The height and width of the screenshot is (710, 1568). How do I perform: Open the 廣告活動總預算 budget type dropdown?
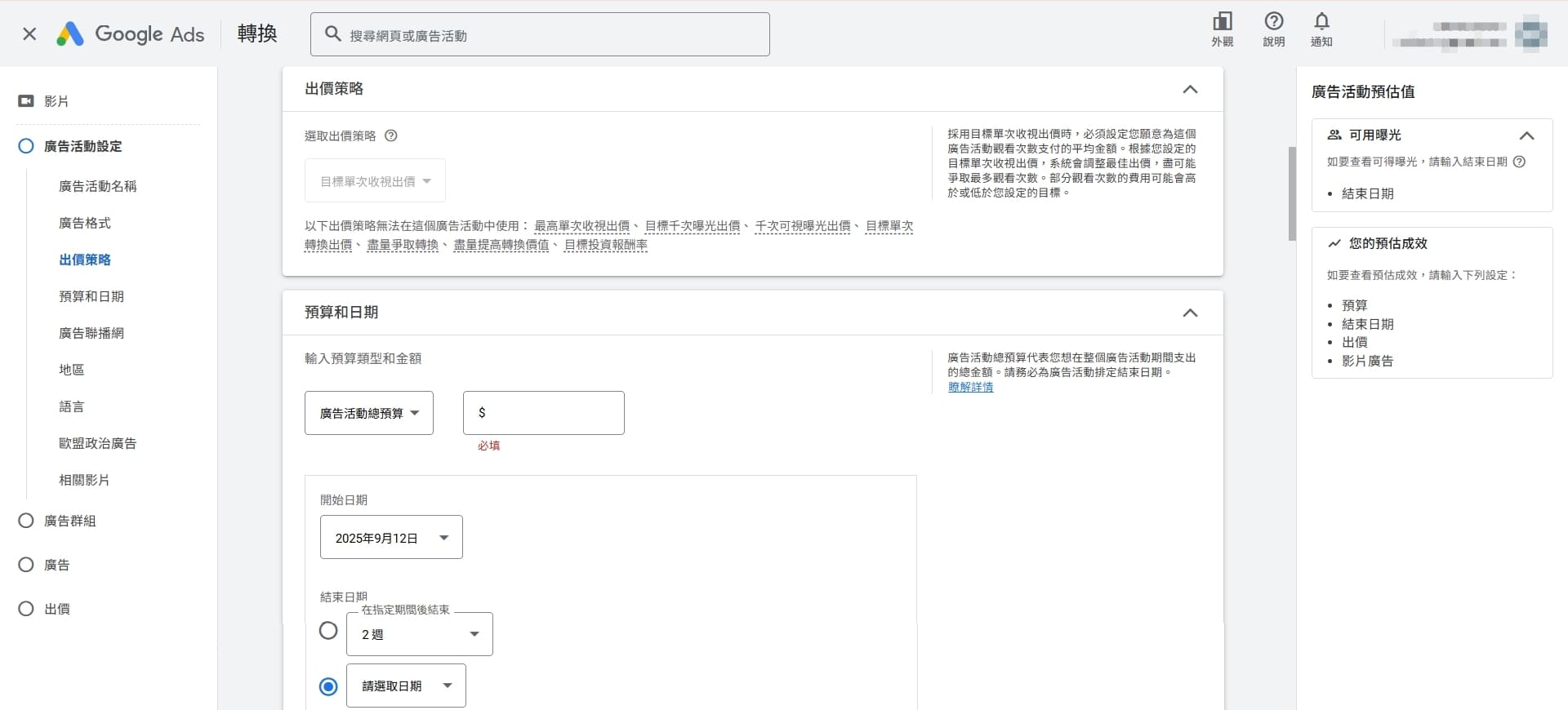coord(369,413)
